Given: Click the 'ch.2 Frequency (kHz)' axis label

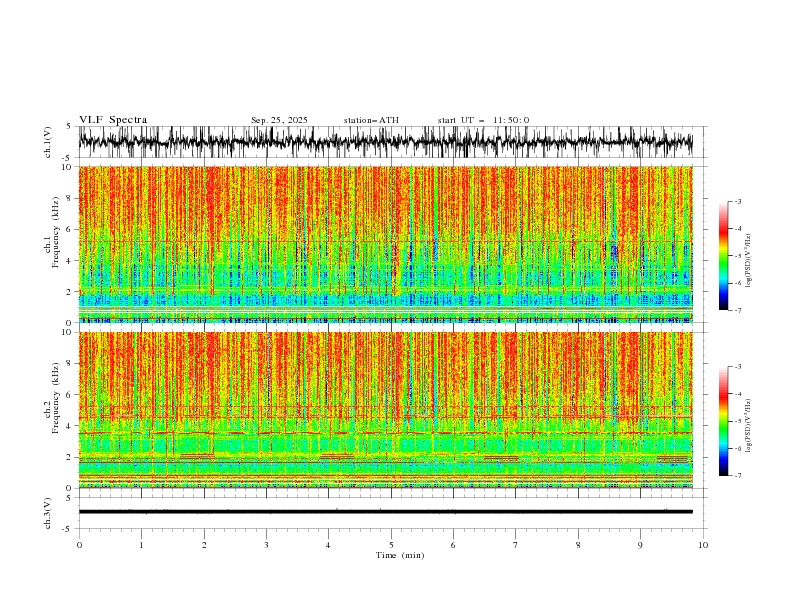Looking at the screenshot, I should pos(51,397).
